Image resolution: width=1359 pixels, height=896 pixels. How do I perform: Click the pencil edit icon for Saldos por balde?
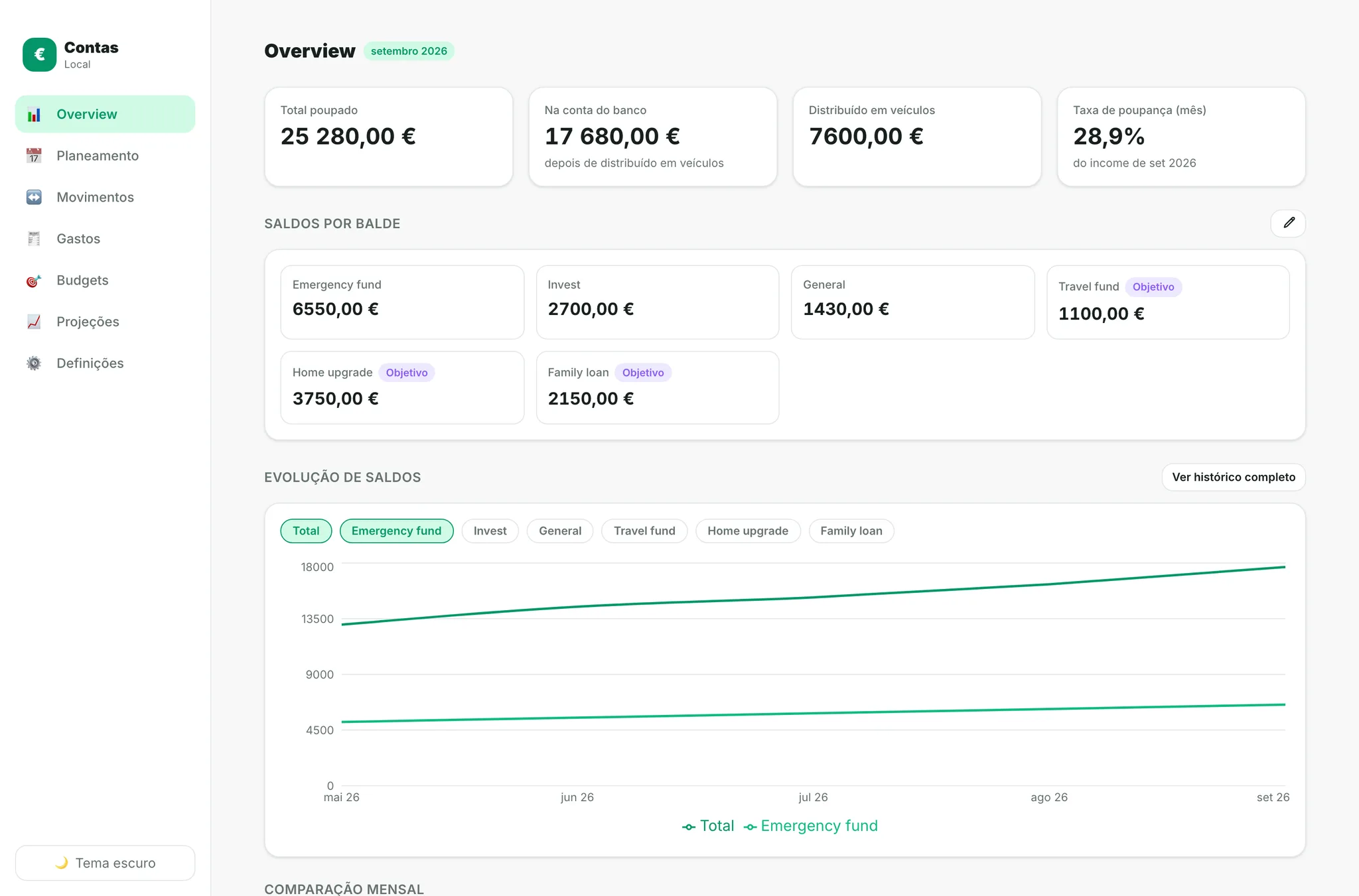[1288, 223]
